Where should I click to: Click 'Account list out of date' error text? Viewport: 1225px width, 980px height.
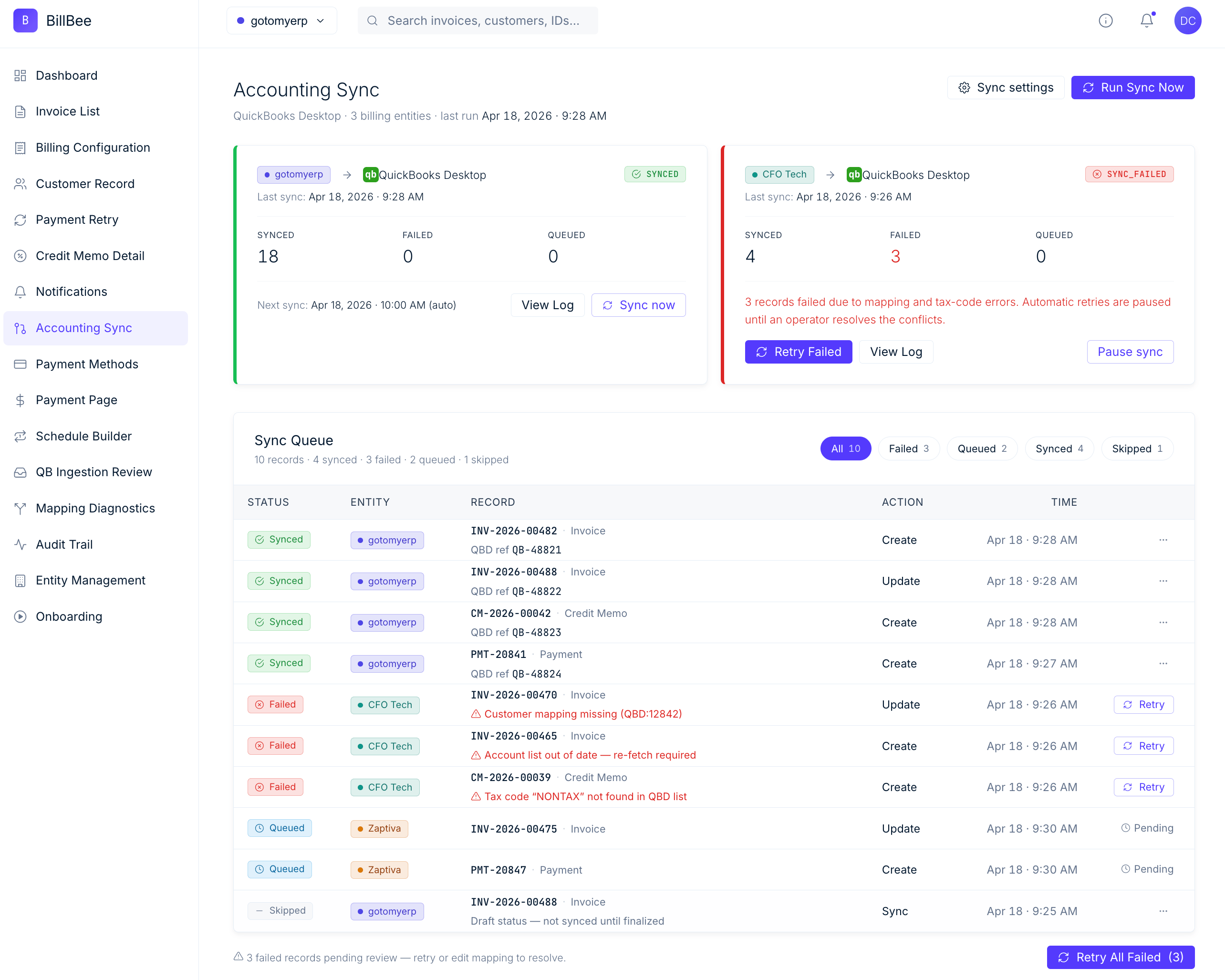[x=591, y=755]
